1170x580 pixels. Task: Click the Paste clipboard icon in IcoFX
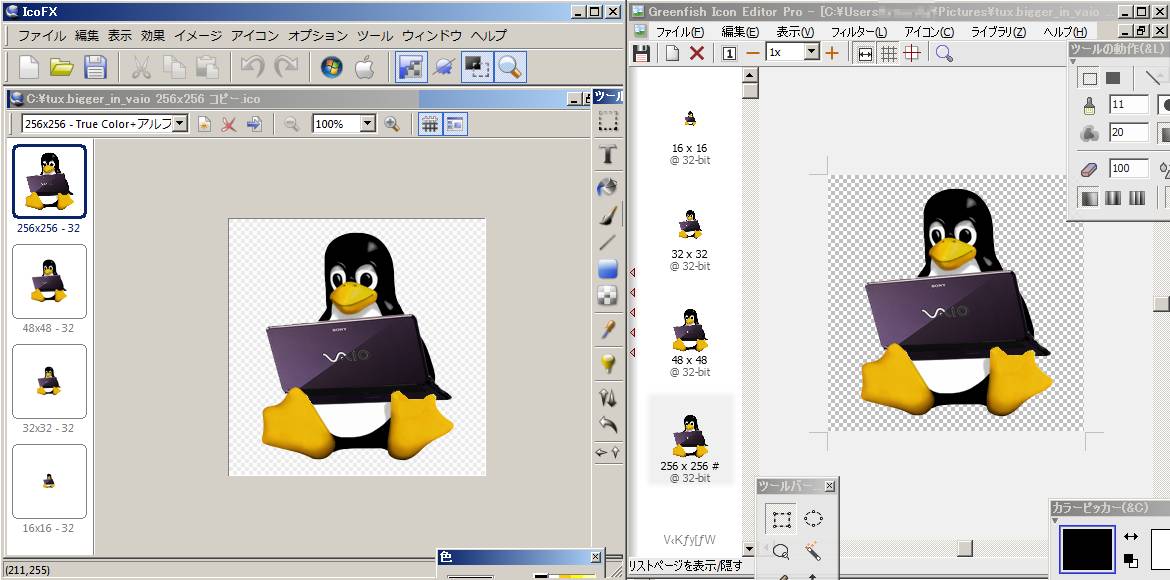pyautogui.click(x=207, y=67)
